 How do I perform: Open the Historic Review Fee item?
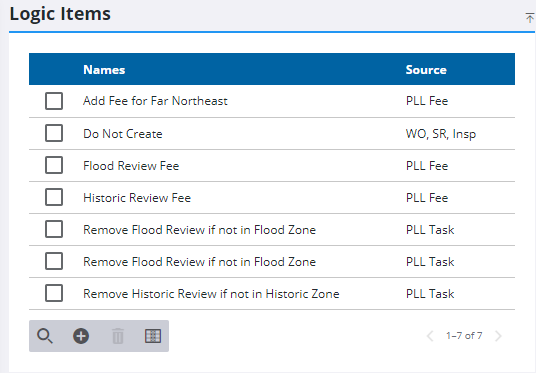(x=137, y=198)
